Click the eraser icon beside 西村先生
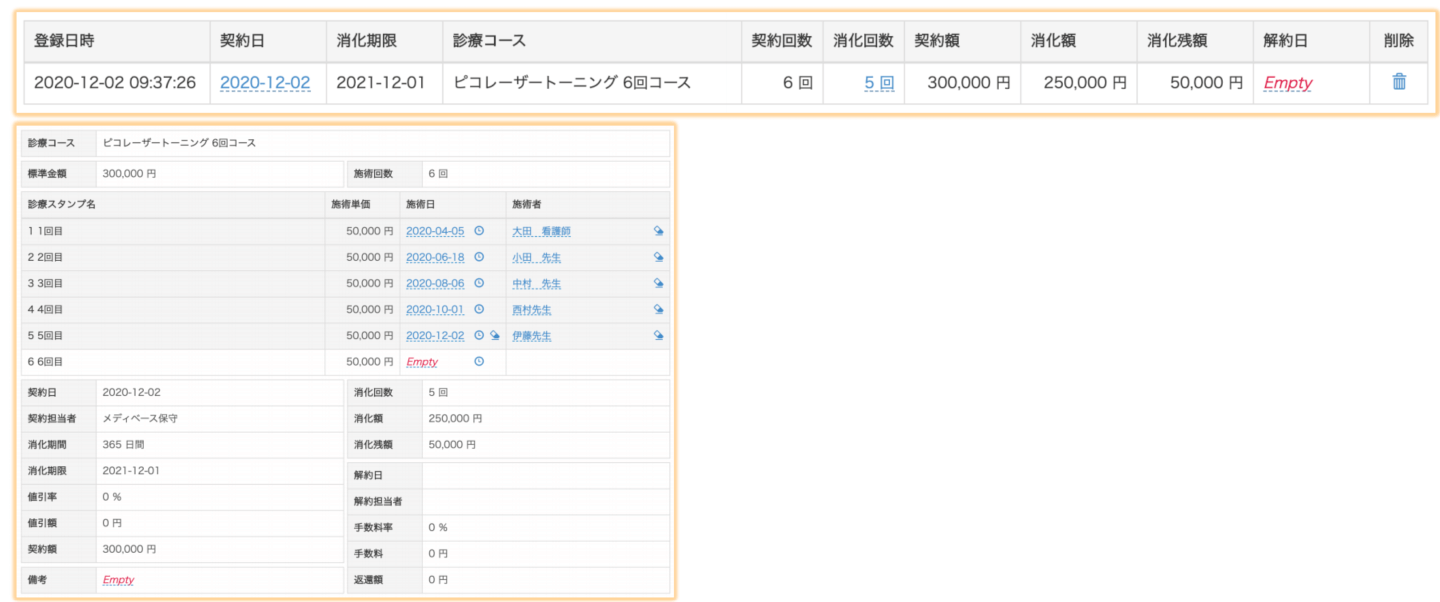The image size is (1440, 602). tap(658, 310)
